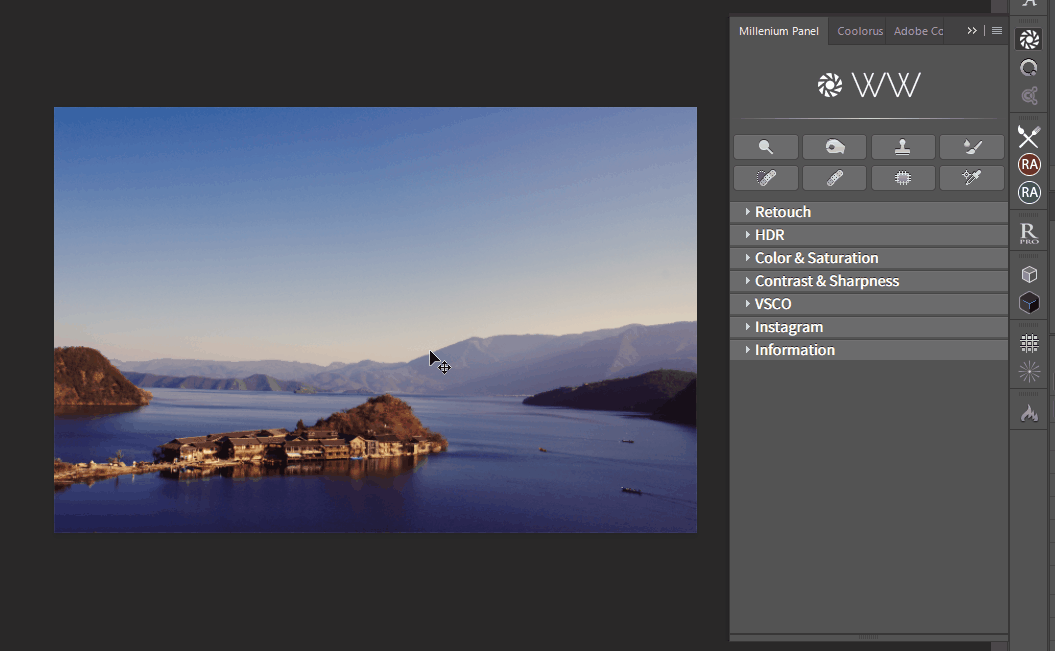Open the crossed brush and fork panel icon

point(1029,137)
